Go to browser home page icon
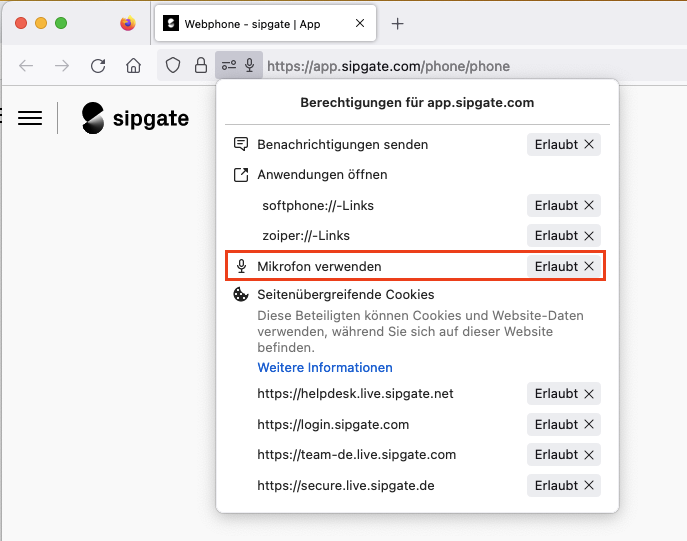 point(133,66)
